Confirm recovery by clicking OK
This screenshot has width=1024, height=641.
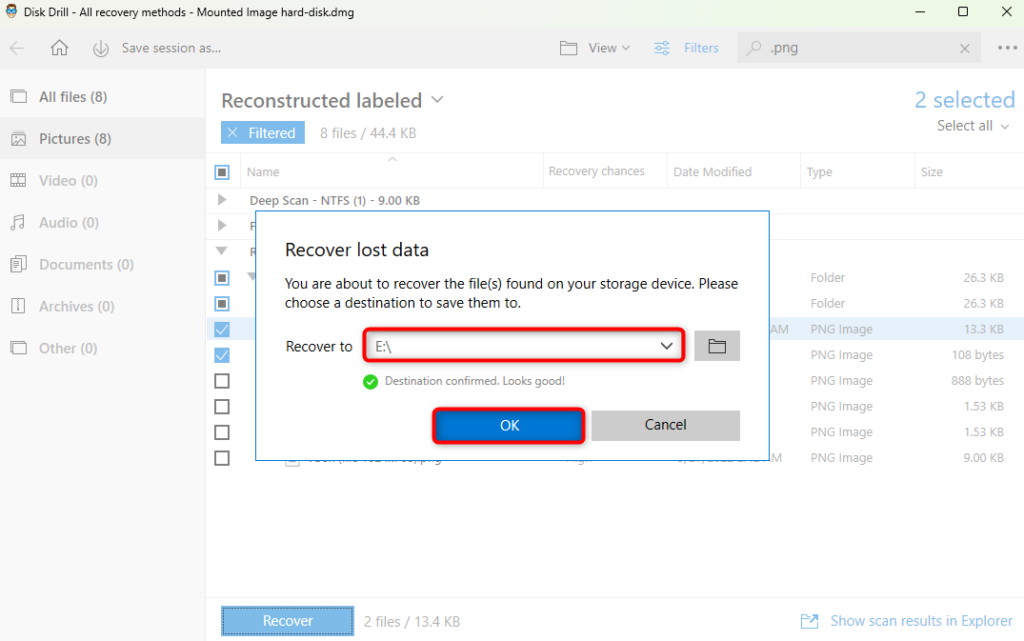tap(508, 425)
